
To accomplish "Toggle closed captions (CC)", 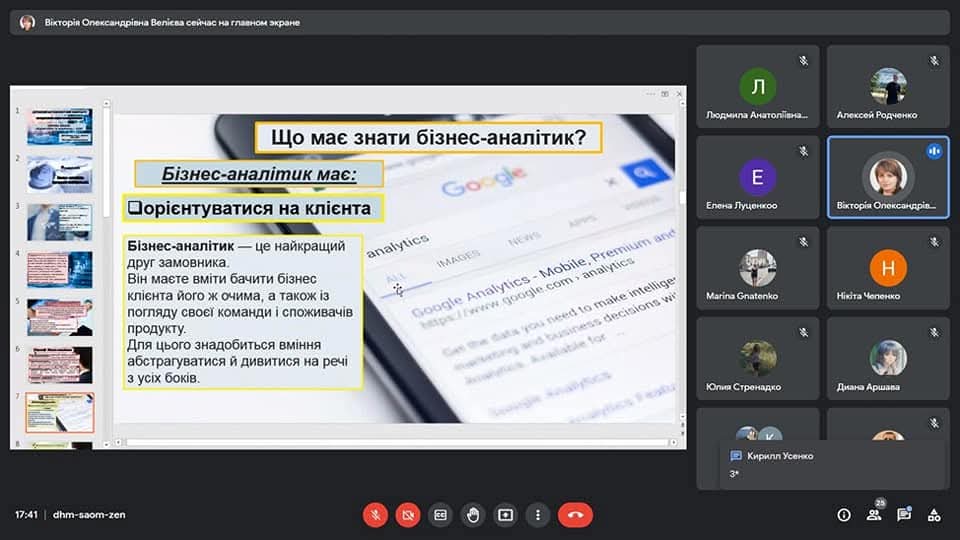I will [x=440, y=515].
